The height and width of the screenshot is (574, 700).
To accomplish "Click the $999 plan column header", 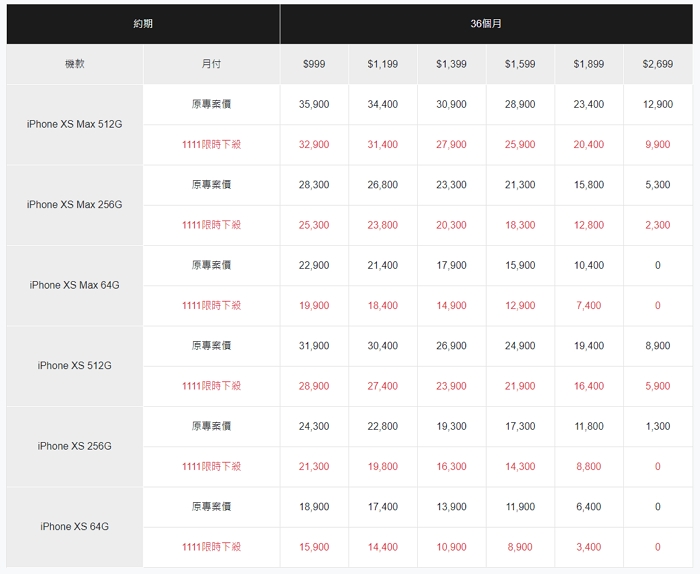I will pos(314,64).
